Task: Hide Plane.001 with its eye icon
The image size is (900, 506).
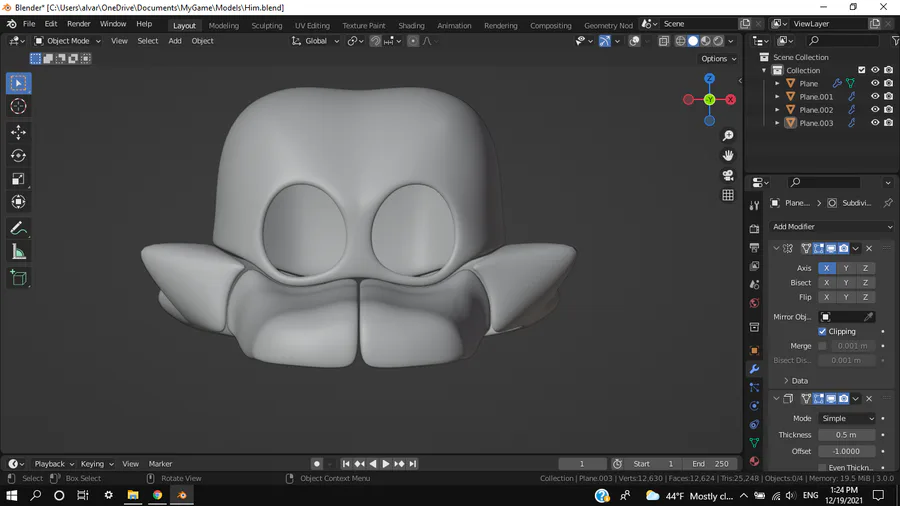Action: (x=875, y=97)
